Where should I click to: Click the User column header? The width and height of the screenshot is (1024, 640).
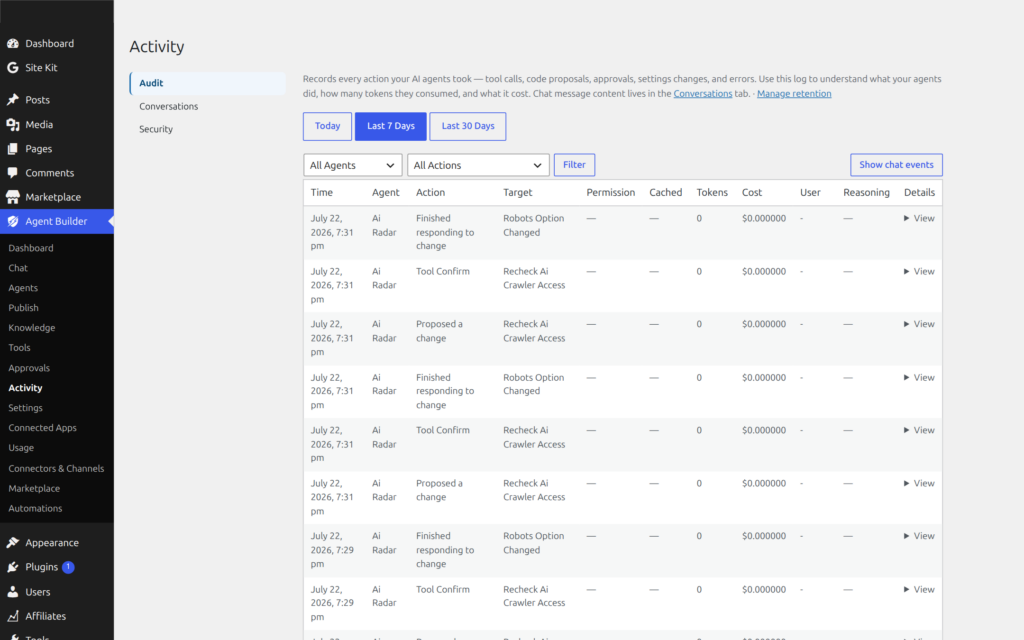pos(810,193)
